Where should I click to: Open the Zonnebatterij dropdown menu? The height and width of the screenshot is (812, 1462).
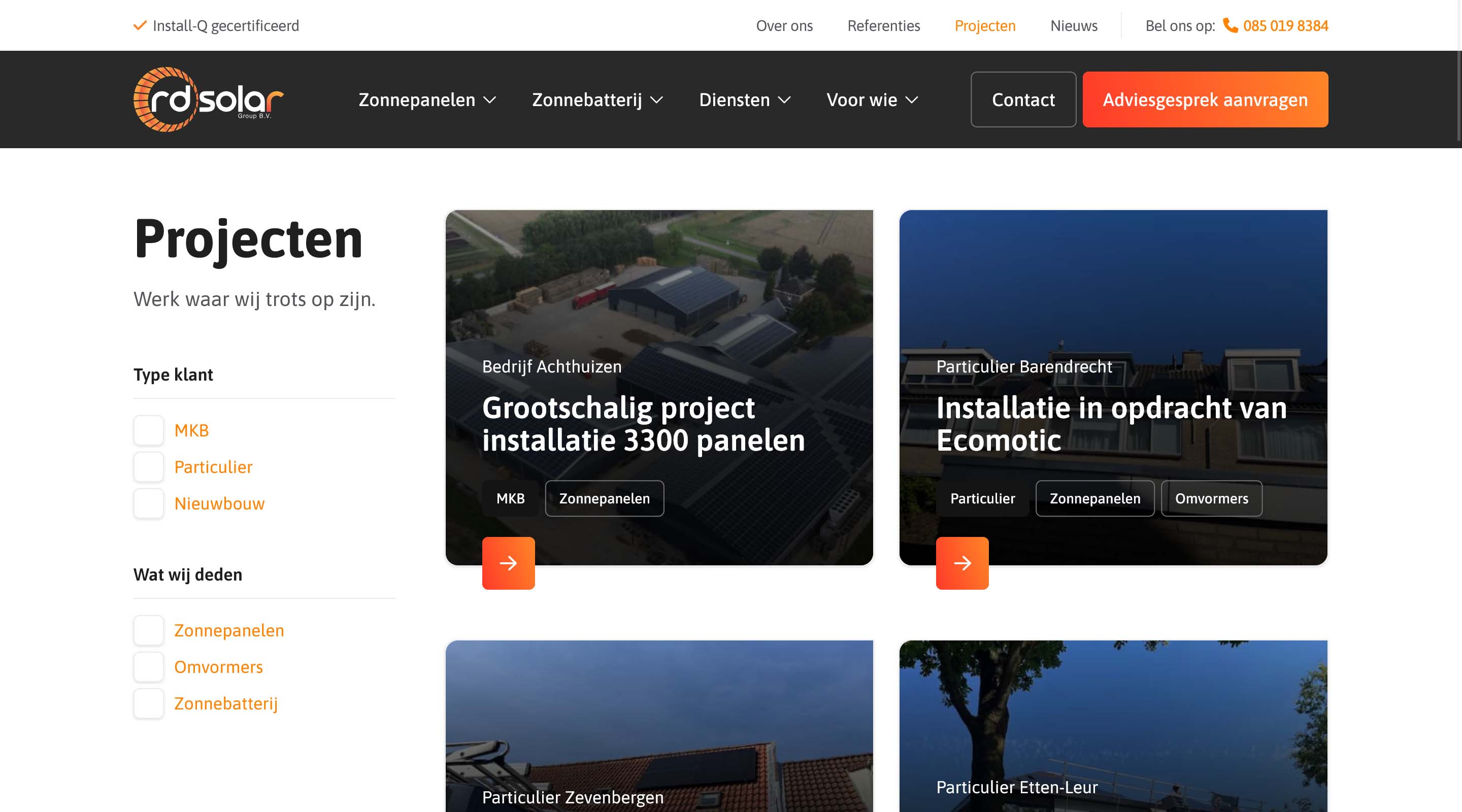point(597,100)
